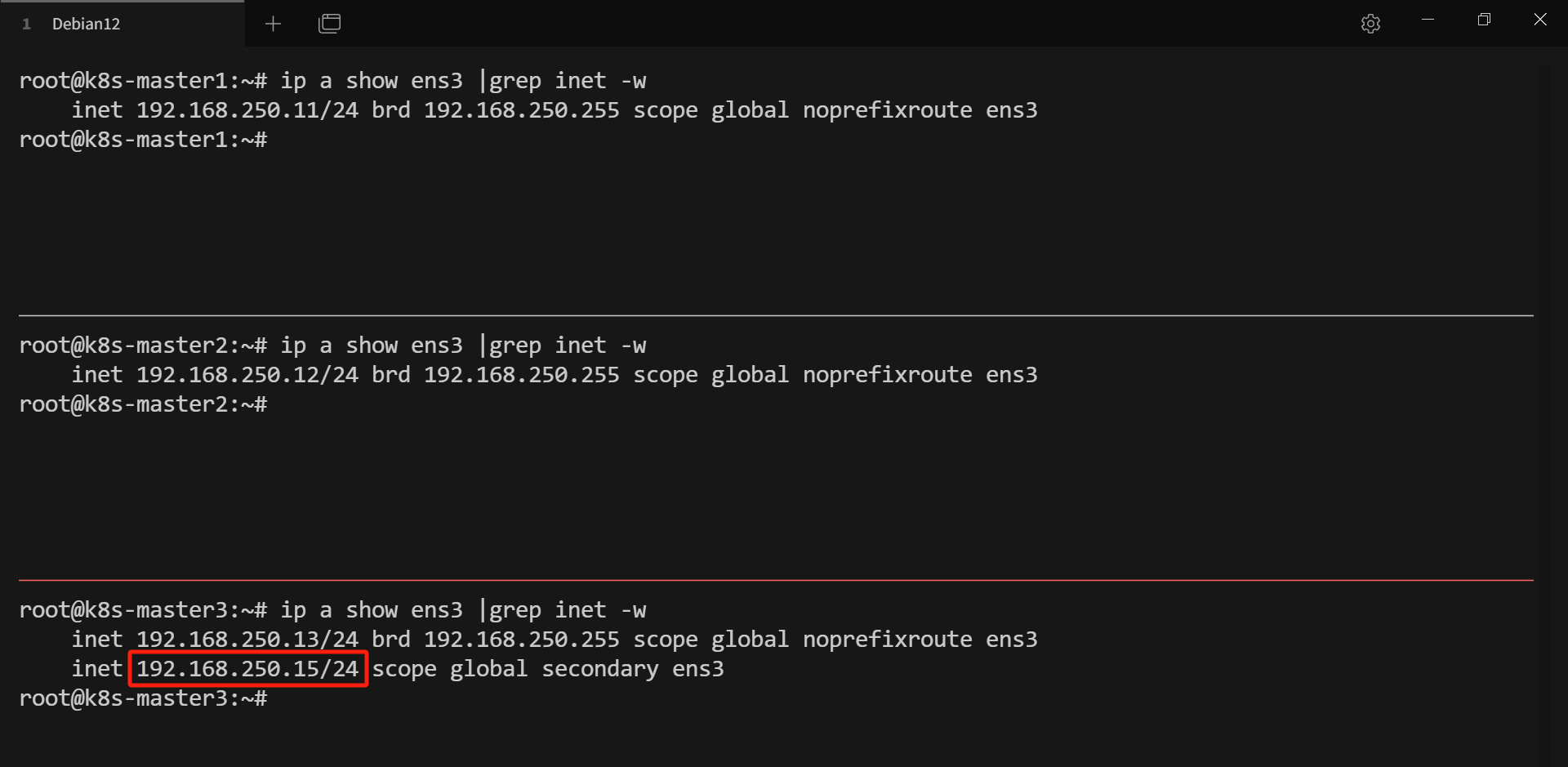The height and width of the screenshot is (767, 1568).
Task: Click the white divider below master1 pane
Action: 776,315
